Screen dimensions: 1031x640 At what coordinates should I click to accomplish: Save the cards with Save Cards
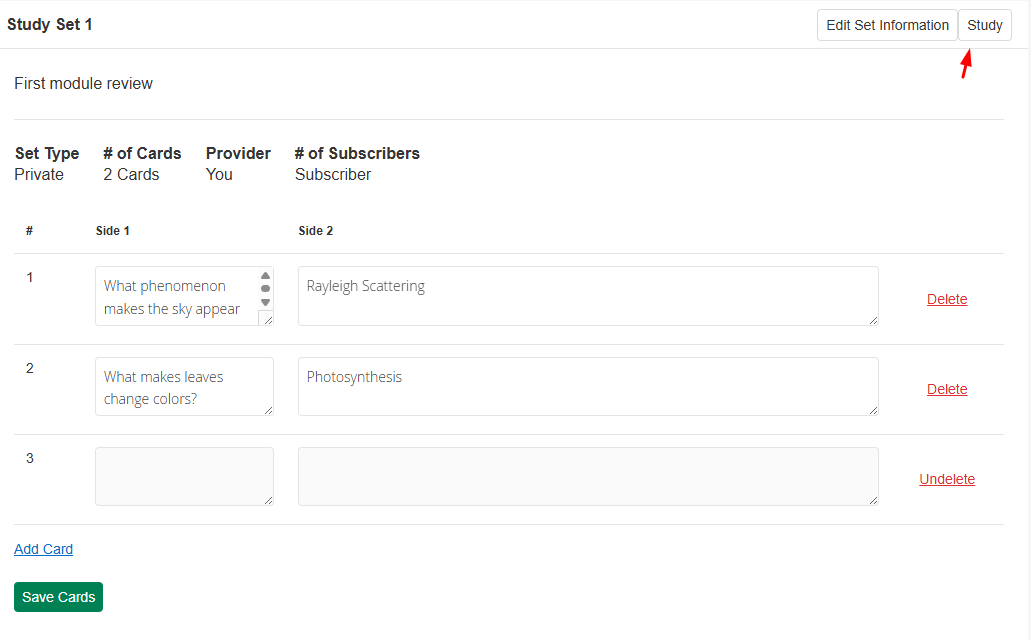pyautogui.click(x=58, y=597)
